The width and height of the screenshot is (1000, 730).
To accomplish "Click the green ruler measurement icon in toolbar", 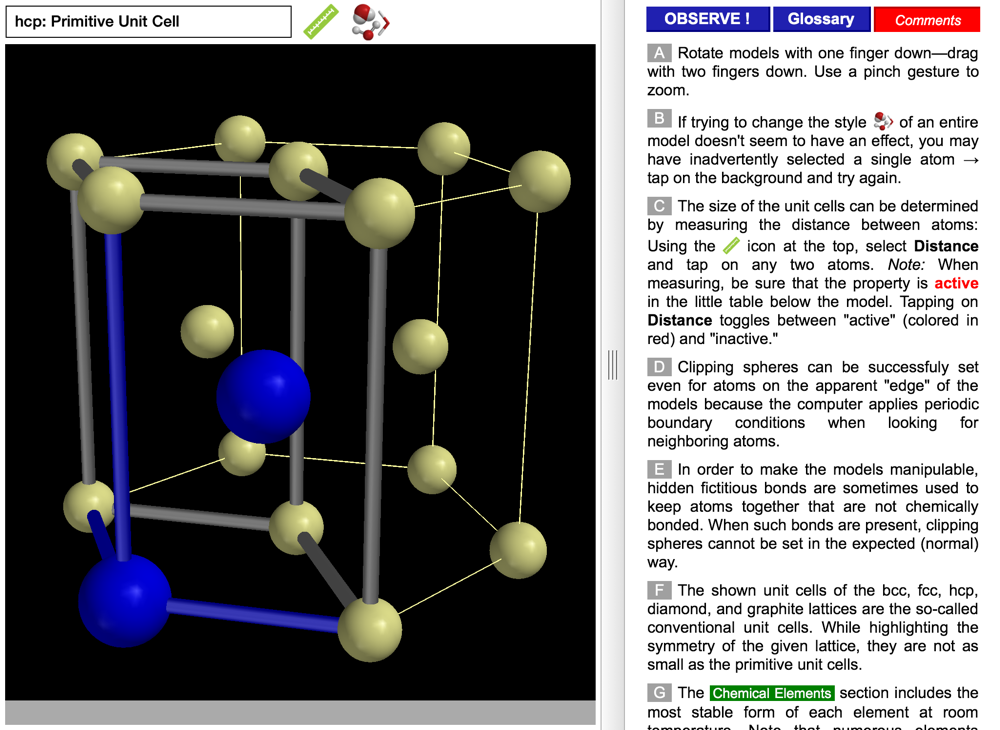I will pyautogui.click(x=321, y=21).
